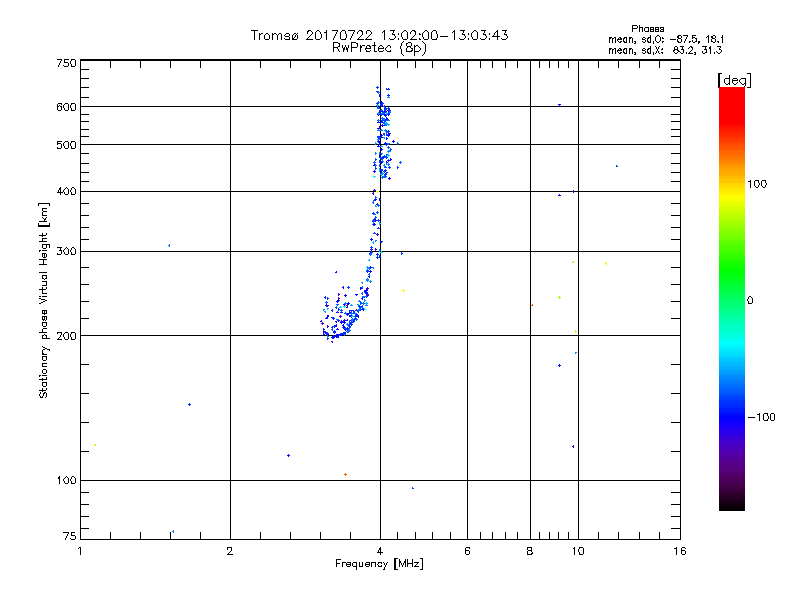
Task: Click the '500' y-axis tick label
Action: 67,145
